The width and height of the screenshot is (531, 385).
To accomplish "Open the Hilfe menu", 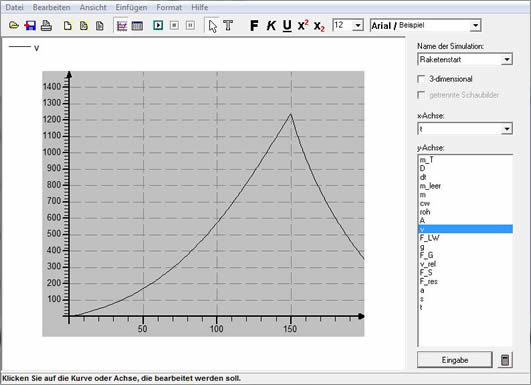I will pyautogui.click(x=199, y=7).
